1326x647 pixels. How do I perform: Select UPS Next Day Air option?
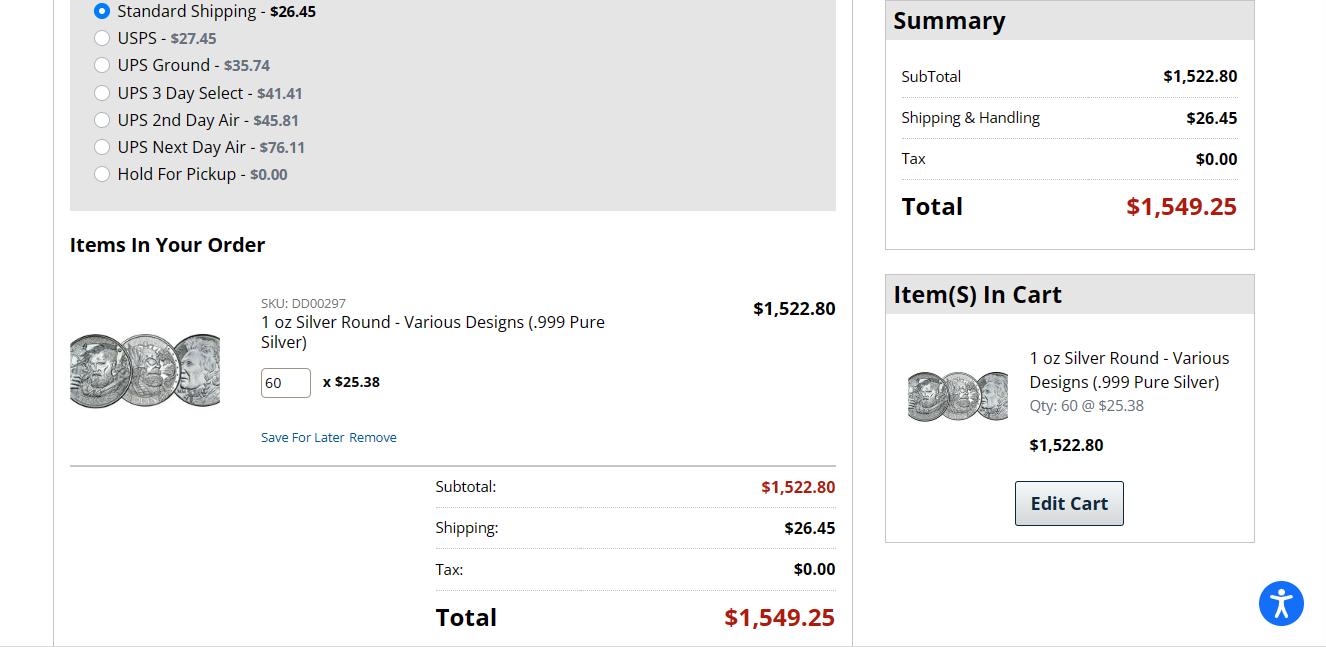[102, 147]
